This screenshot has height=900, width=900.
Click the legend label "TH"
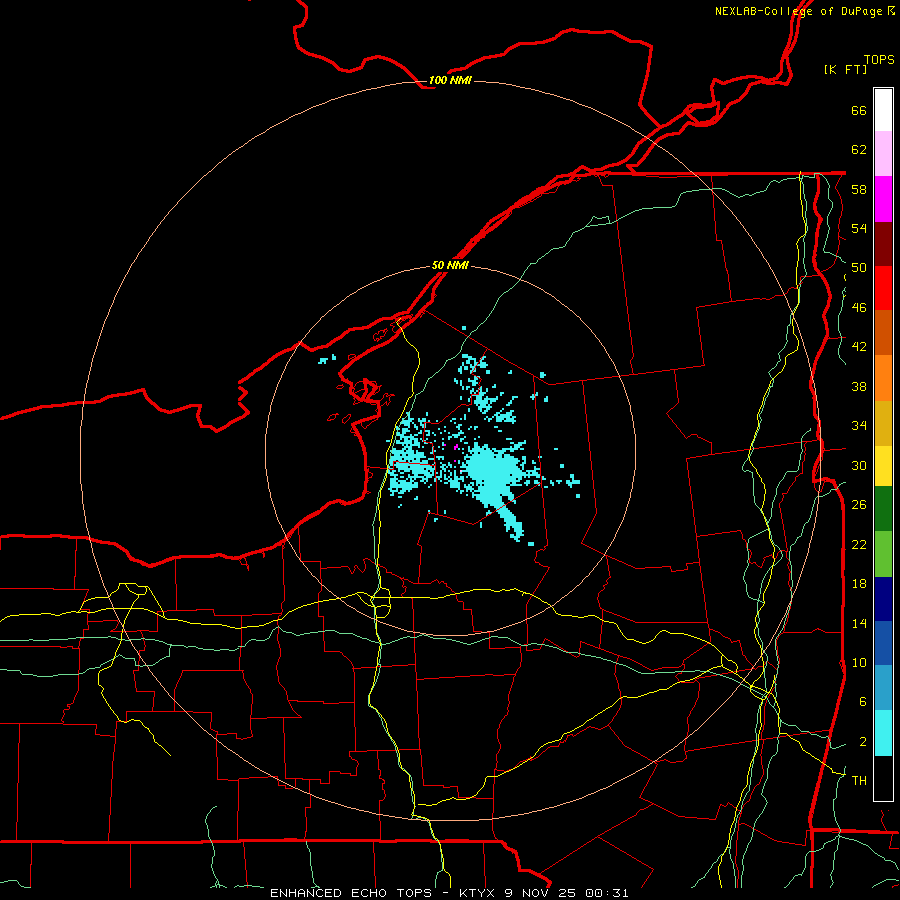859,780
